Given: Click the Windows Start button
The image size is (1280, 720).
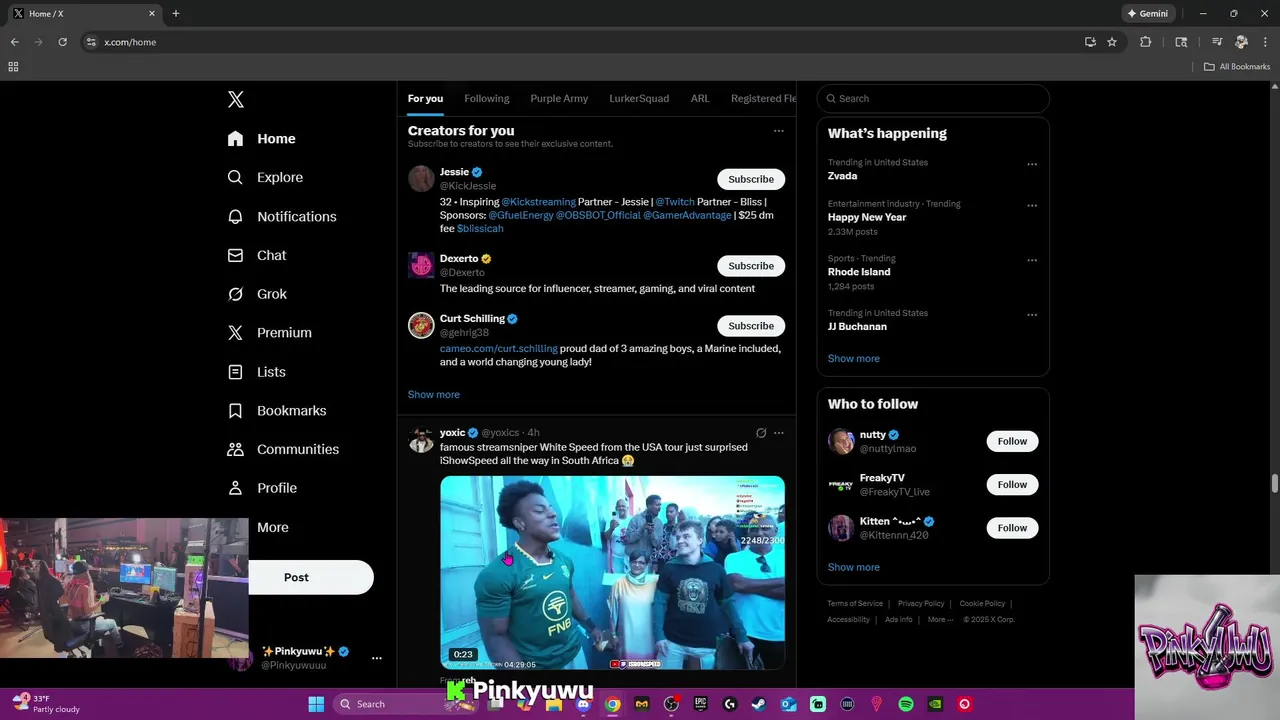Looking at the screenshot, I should click(316, 704).
